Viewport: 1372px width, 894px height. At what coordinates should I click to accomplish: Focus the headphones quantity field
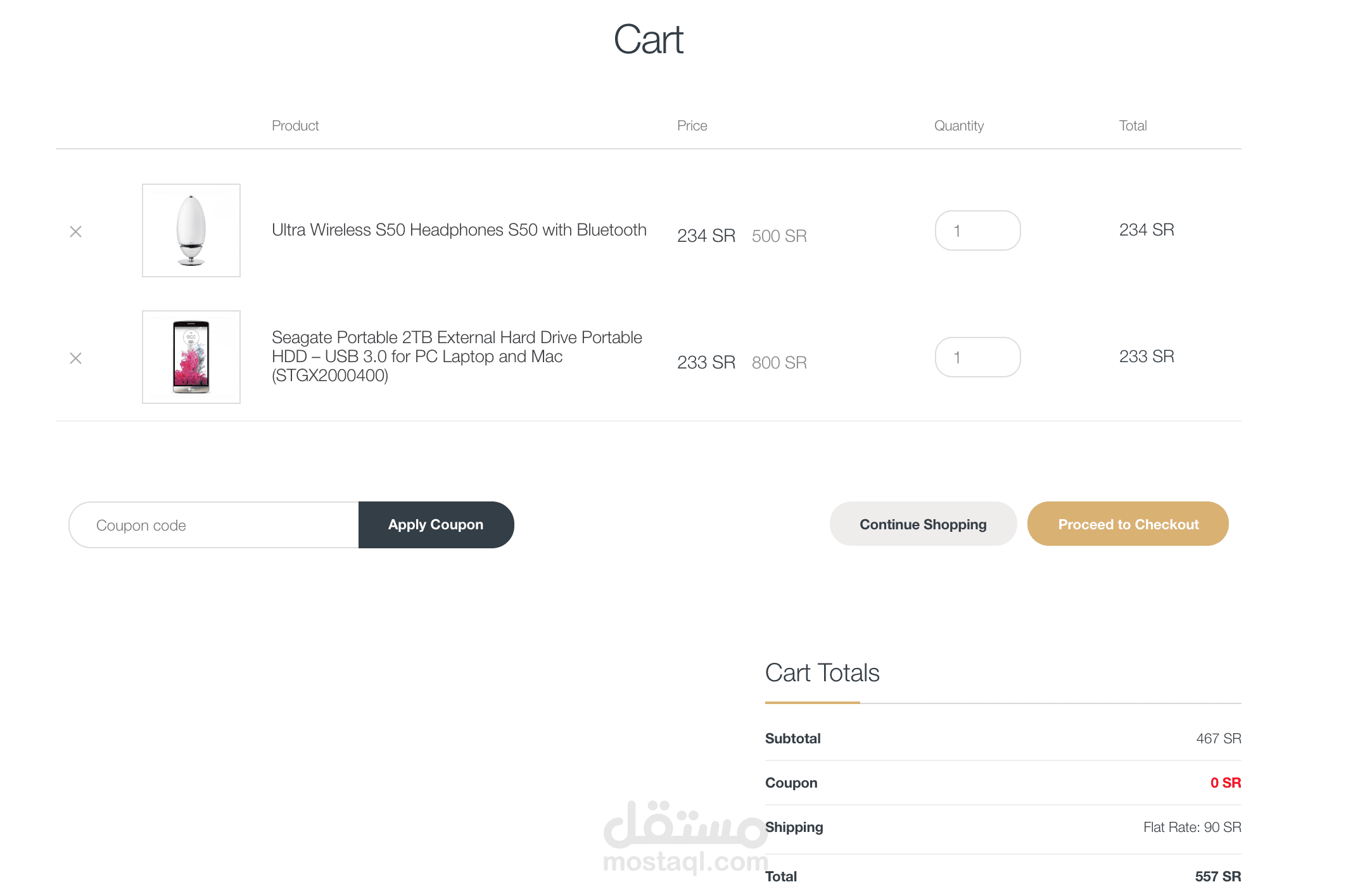[977, 230]
